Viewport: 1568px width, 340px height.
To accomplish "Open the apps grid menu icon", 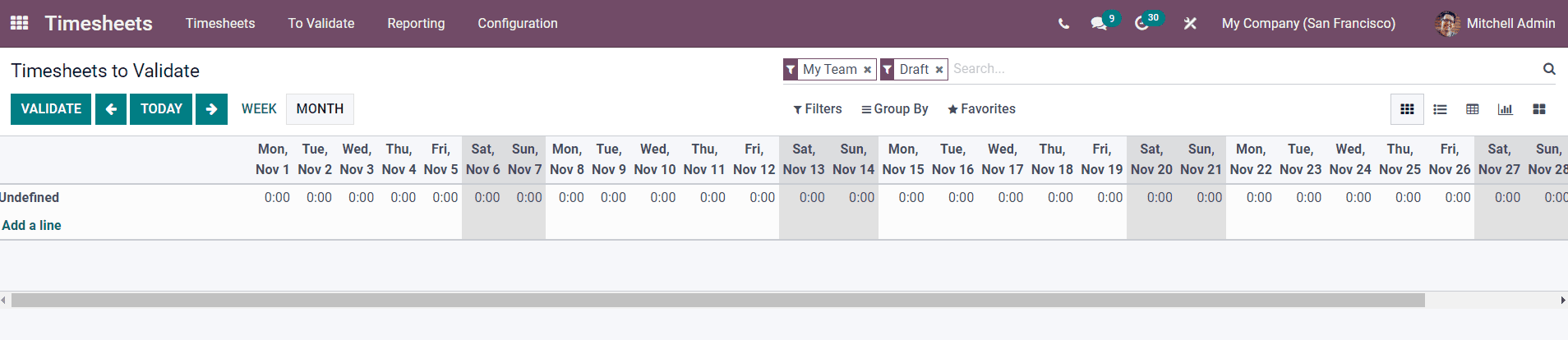I will coord(19,23).
